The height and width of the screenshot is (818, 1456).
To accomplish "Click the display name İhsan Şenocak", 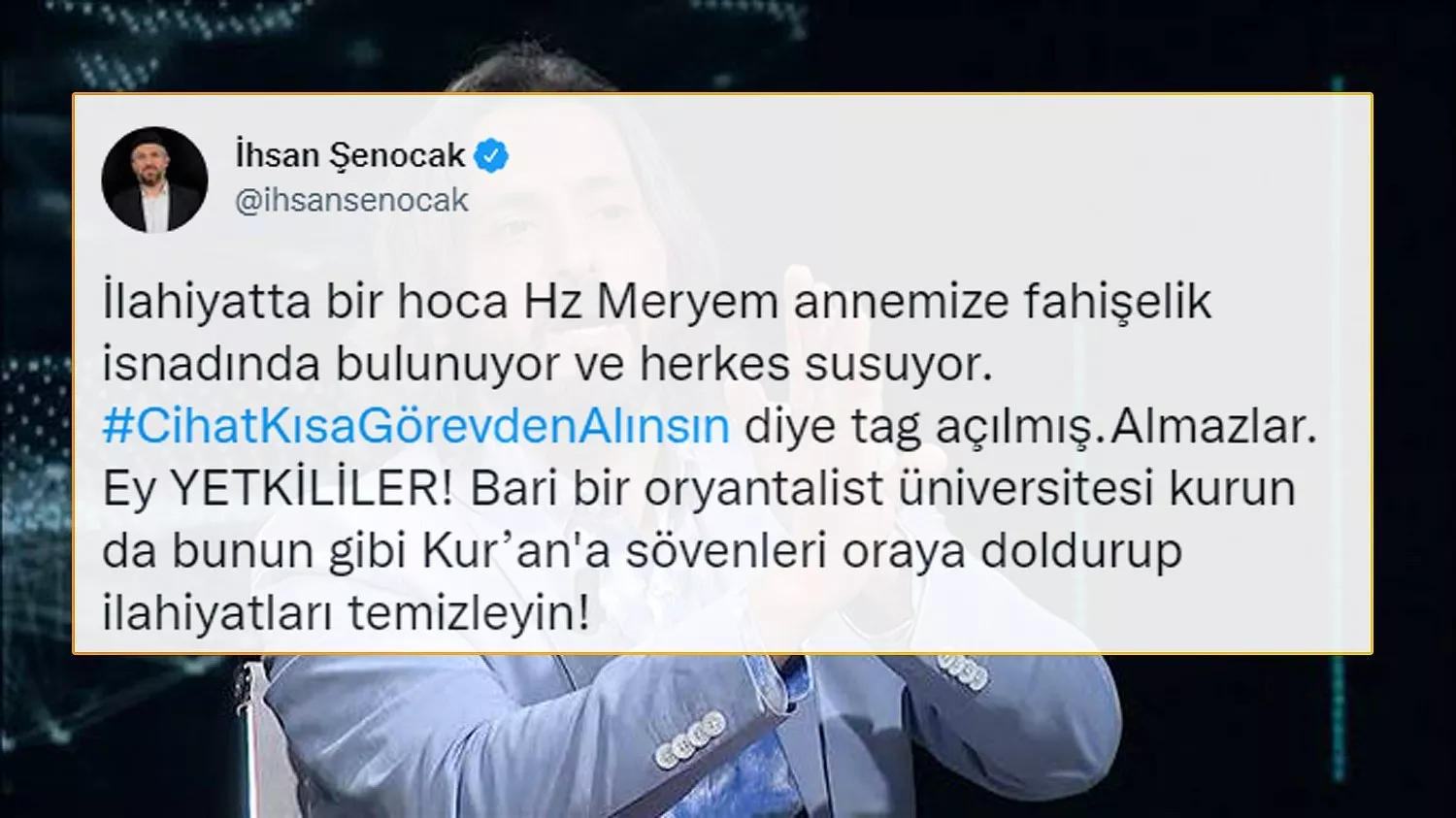I will click(x=350, y=155).
